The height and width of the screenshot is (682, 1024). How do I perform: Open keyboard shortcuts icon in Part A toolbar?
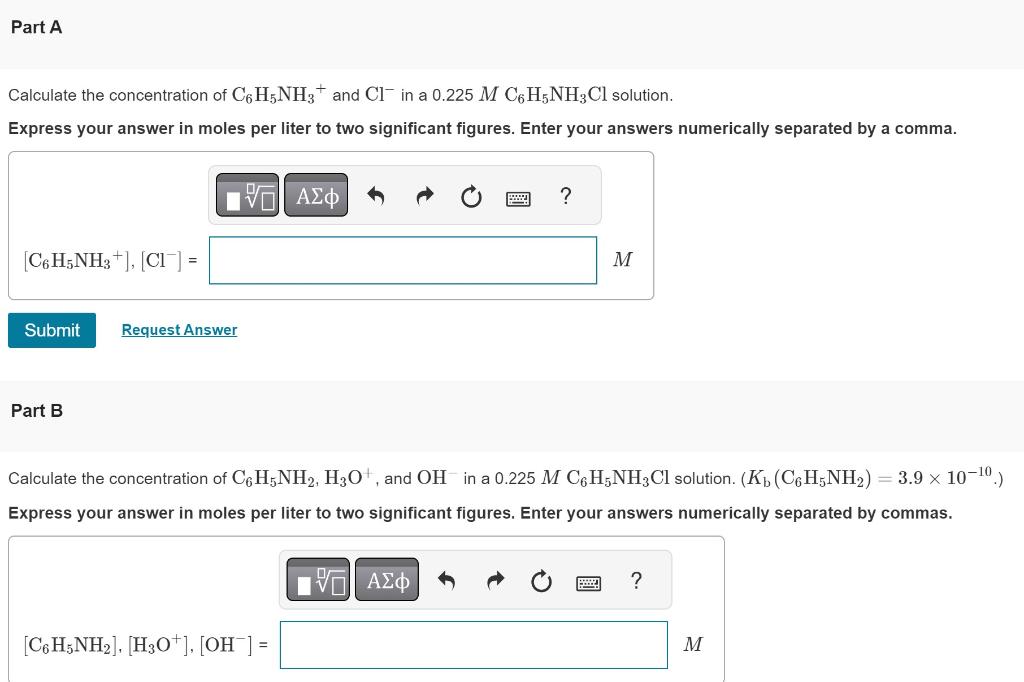[x=517, y=197]
